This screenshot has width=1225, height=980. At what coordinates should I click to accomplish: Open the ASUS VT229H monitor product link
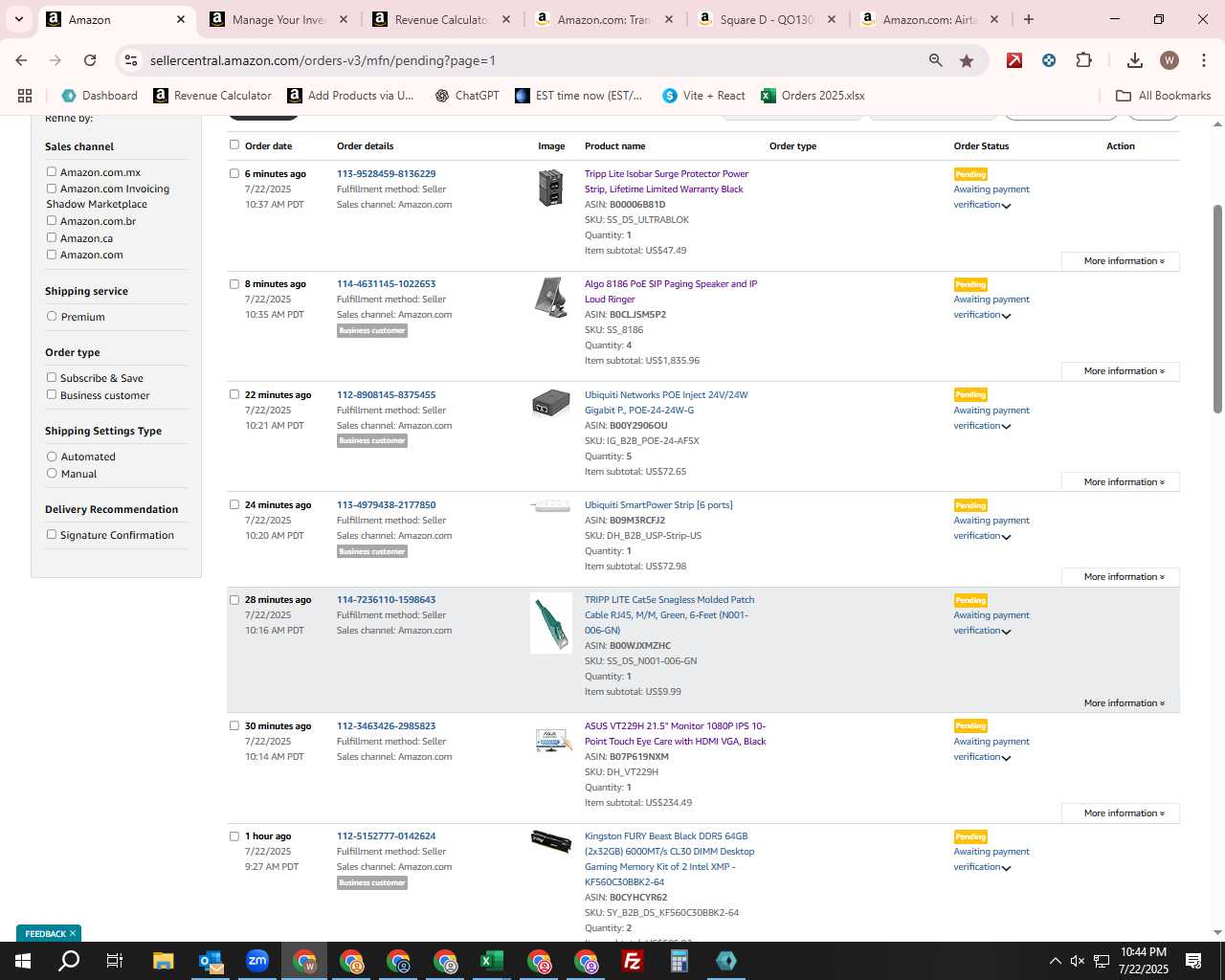675,734
